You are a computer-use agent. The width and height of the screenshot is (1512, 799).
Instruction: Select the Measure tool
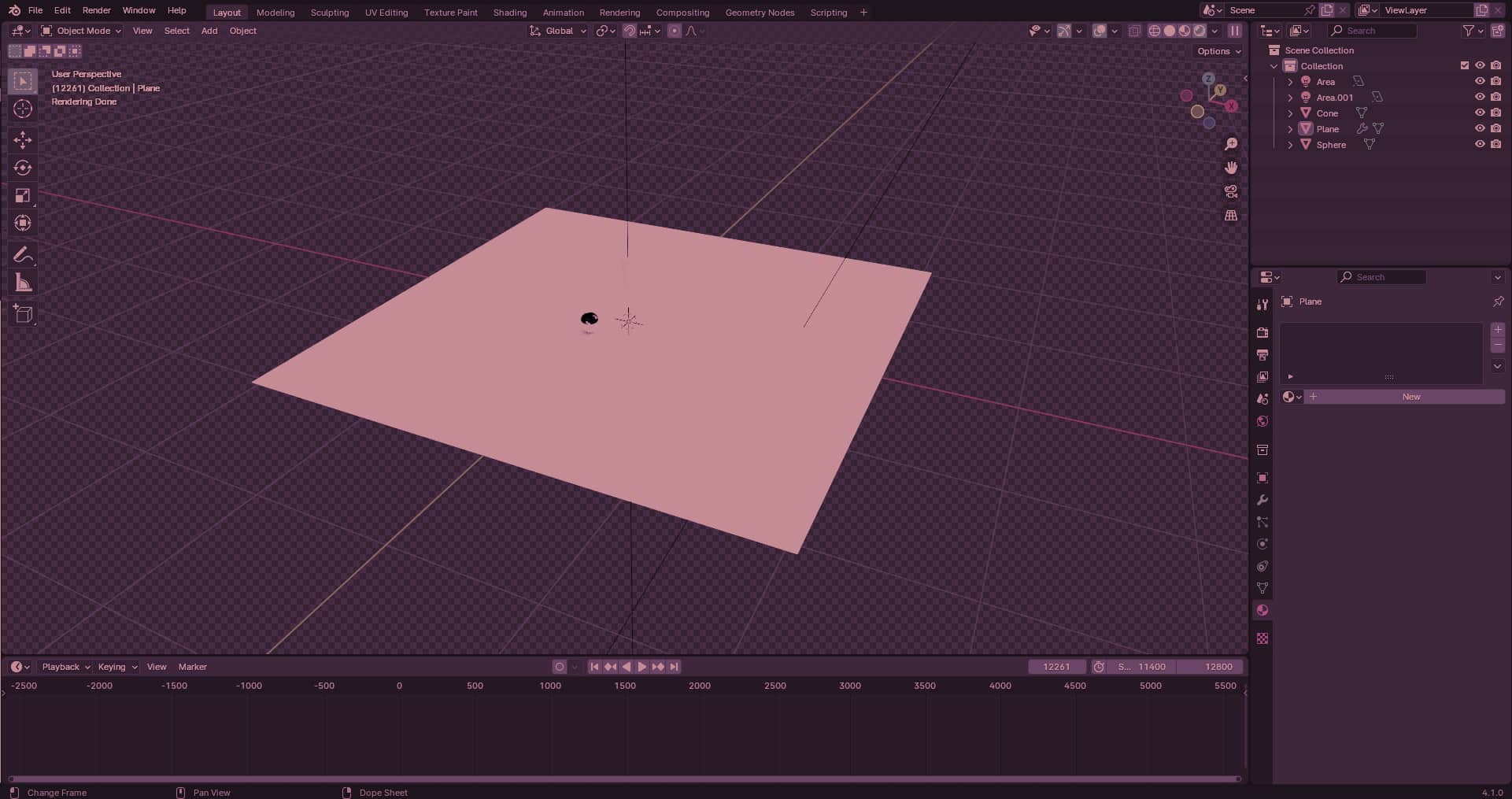click(23, 283)
